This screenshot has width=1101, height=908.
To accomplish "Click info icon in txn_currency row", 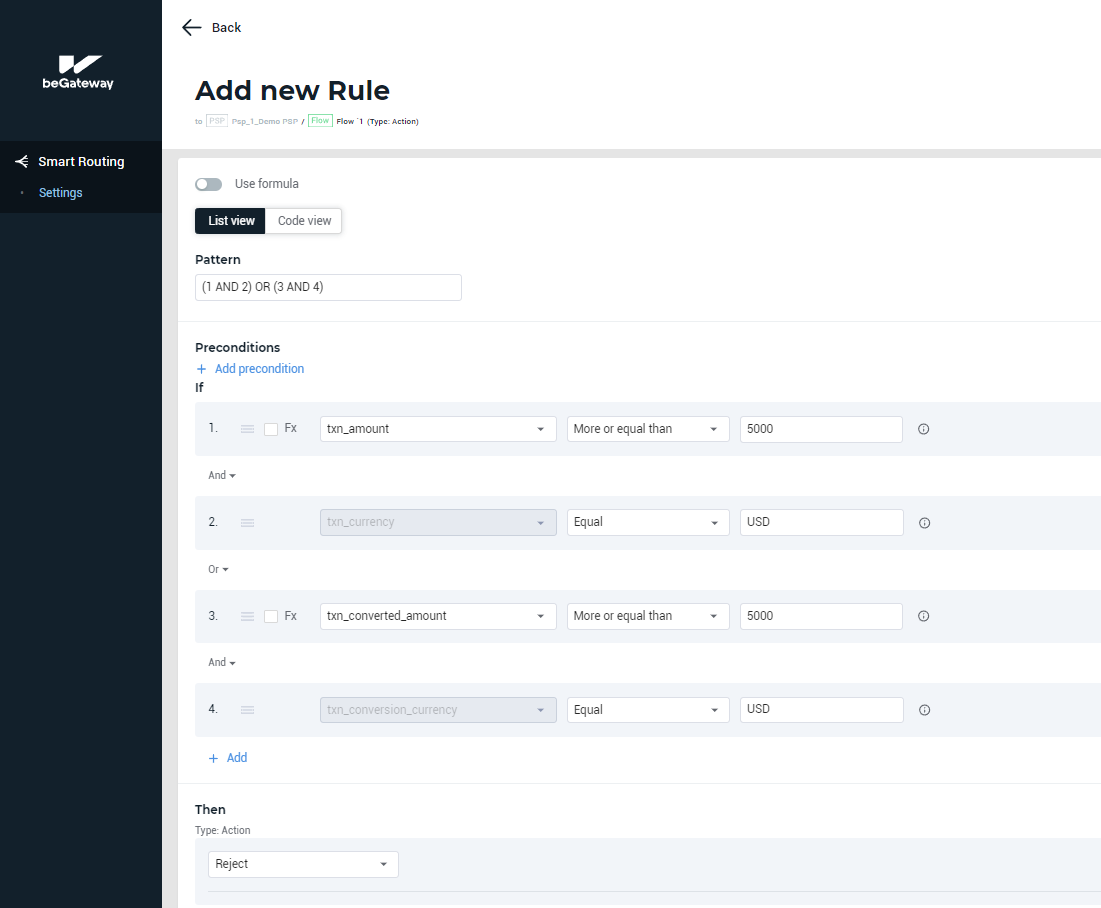I will coord(924,523).
